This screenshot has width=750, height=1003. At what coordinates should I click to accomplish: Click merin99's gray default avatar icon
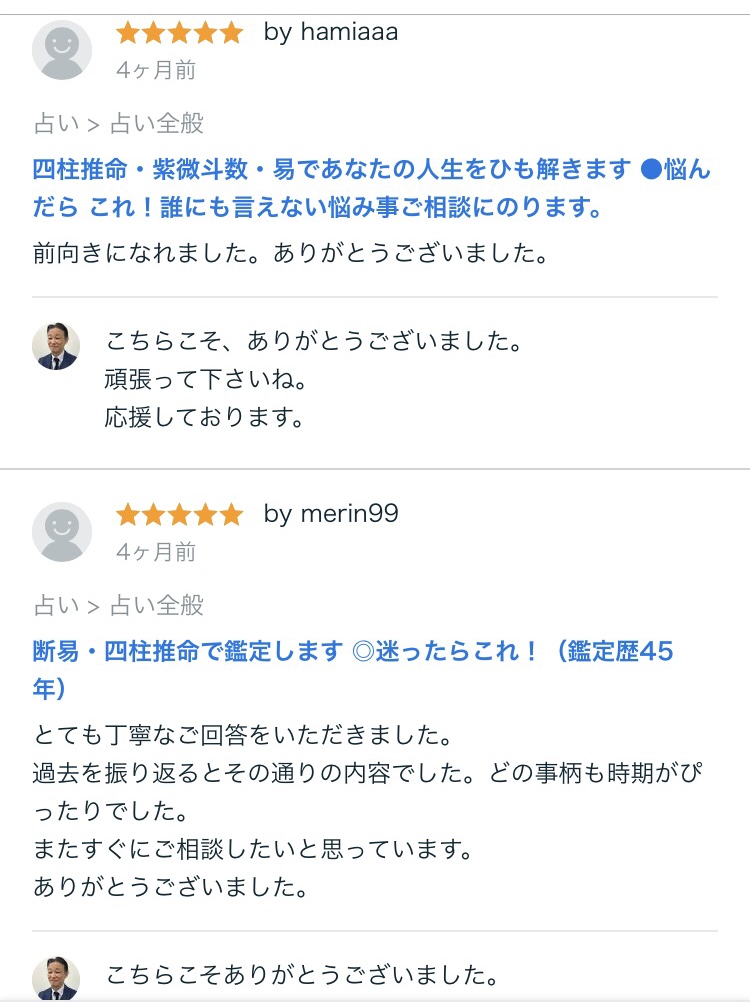pos(62,532)
